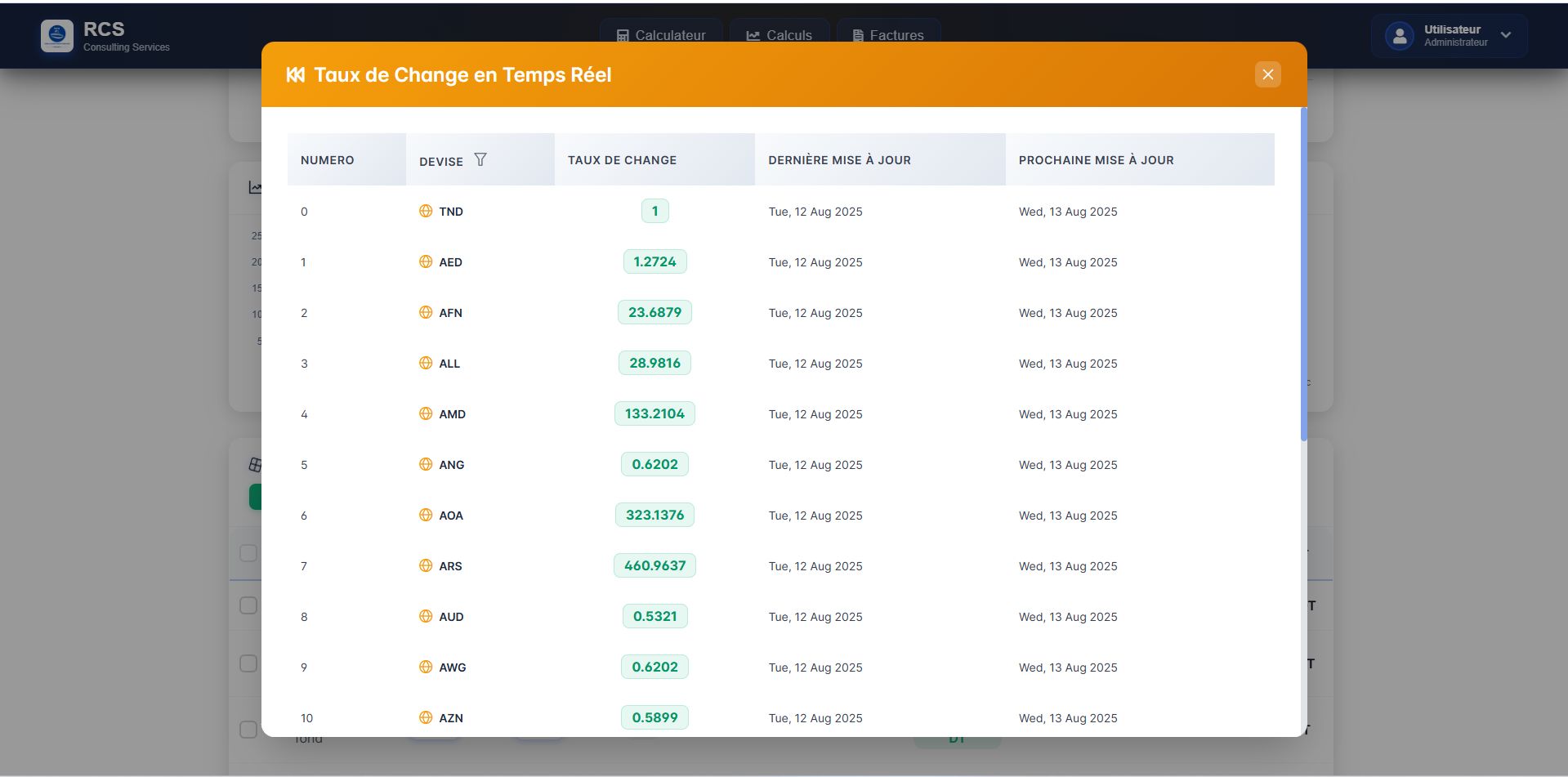Viewport: 1568px width, 777px height.
Task: Click the next update date for AOA
Action: [1068, 516]
